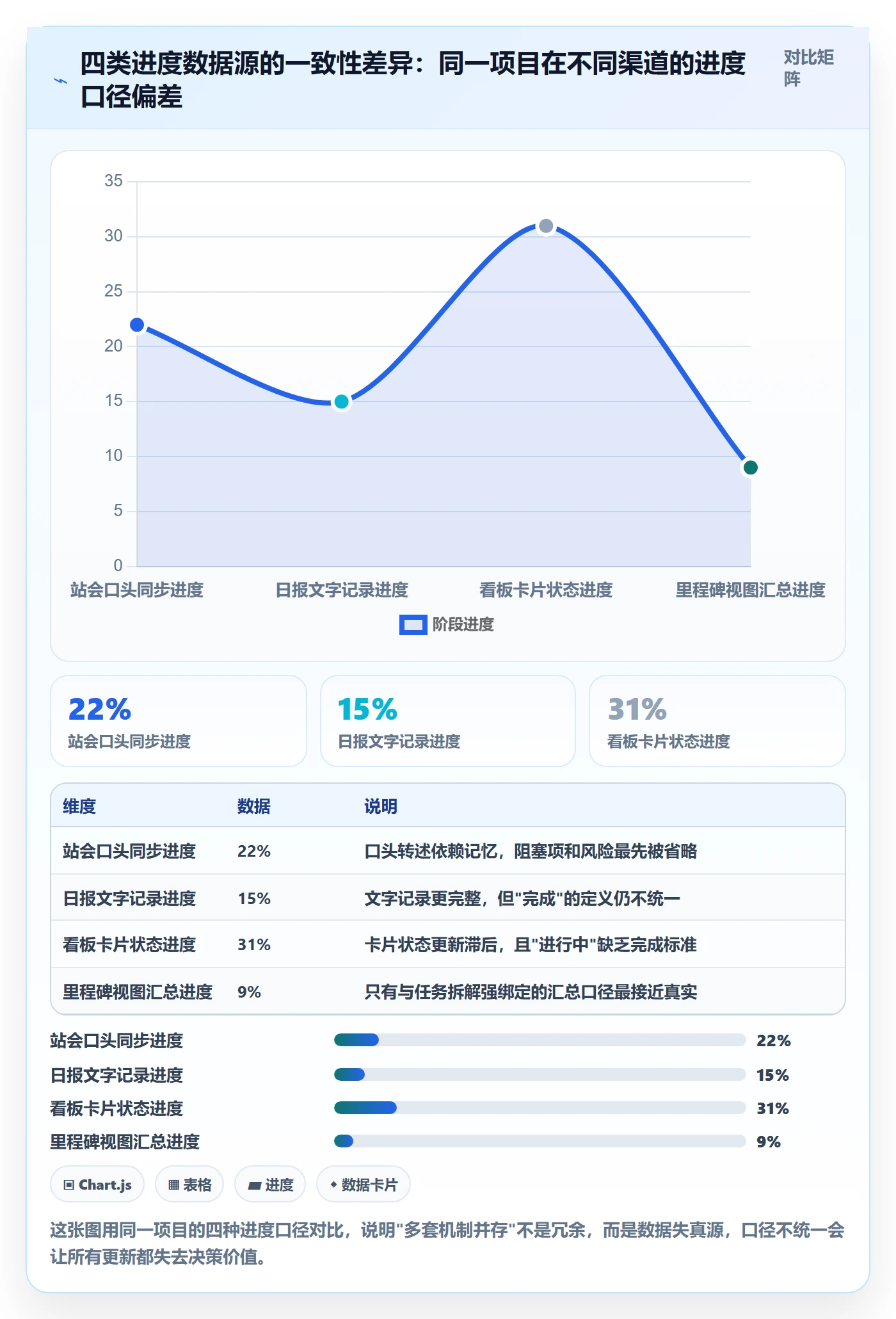Select the gray peak point for 看板卡片状态进度

pos(546,226)
